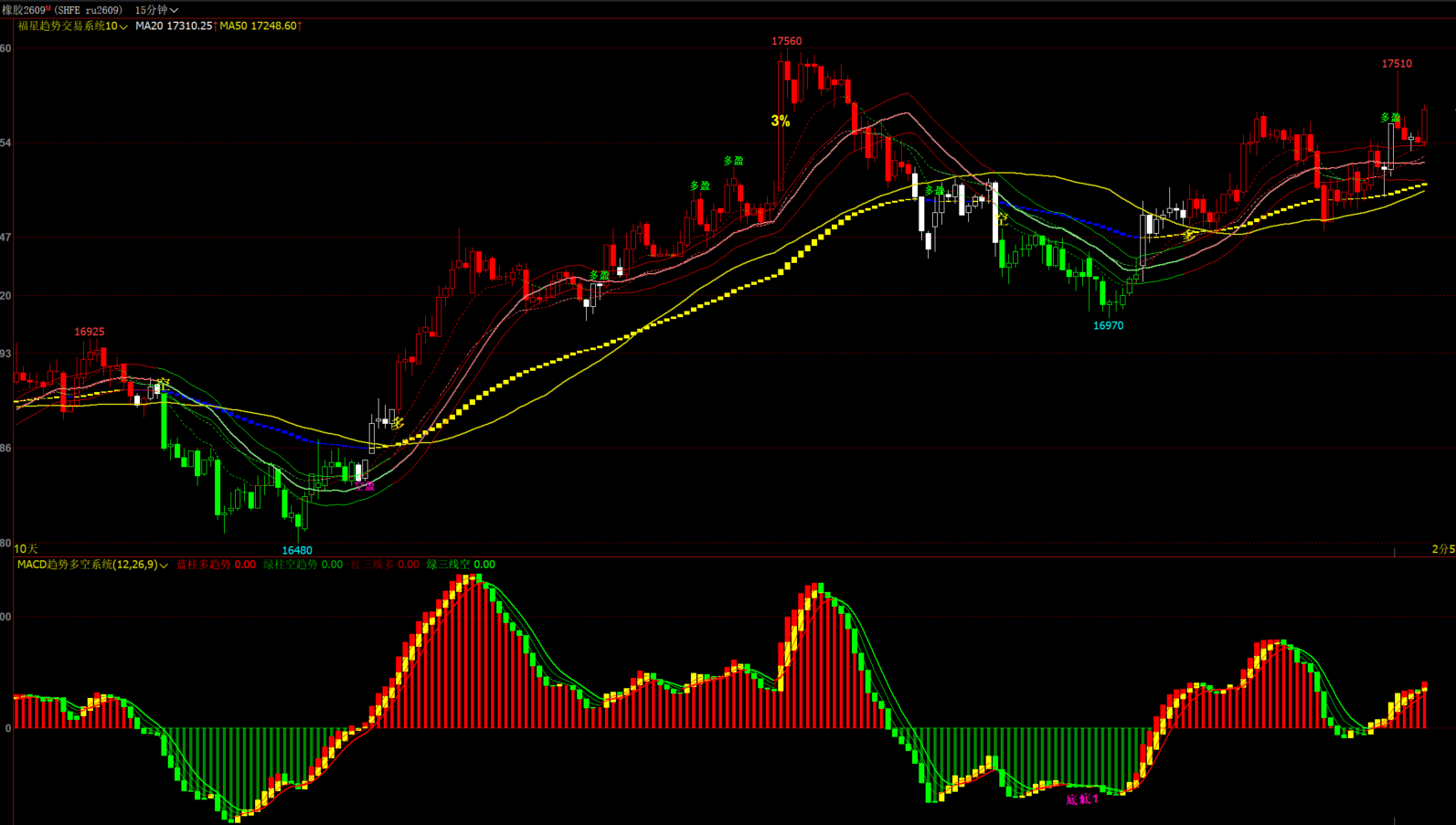
Task: Click the red M badge beside 橡胶2609
Action: (48, 8)
